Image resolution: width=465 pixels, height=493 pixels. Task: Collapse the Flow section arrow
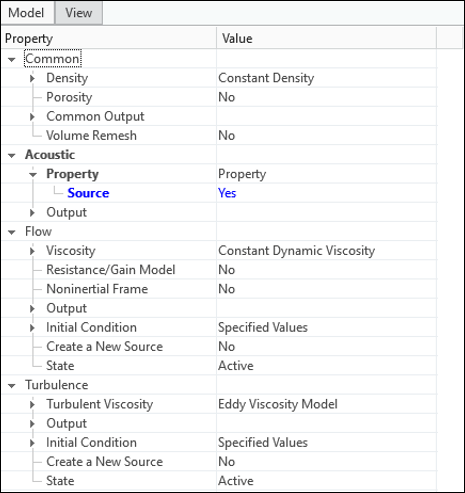(12, 232)
